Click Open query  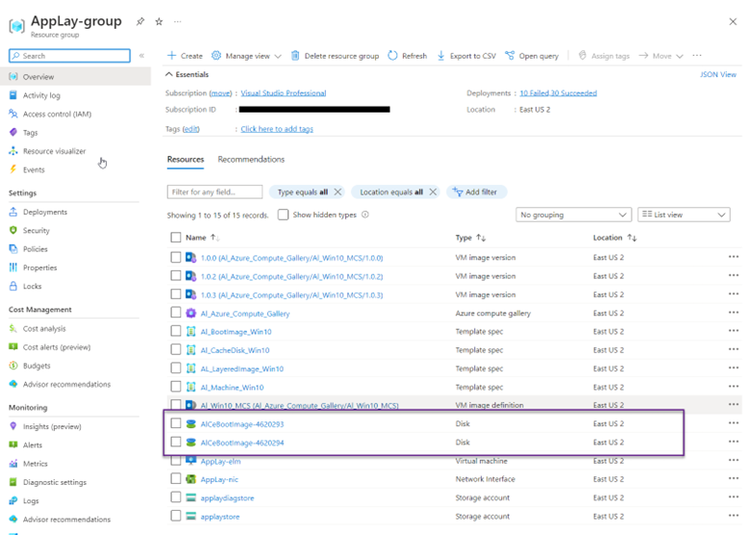(x=532, y=55)
